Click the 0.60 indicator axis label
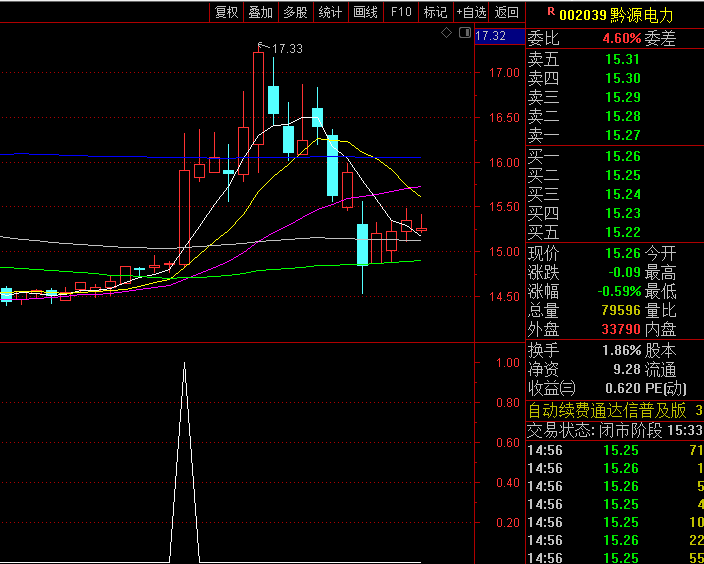 point(508,443)
